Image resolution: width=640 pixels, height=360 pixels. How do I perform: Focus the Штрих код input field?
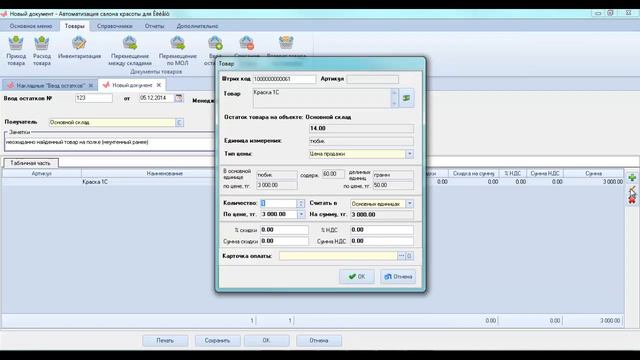point(284,79)
